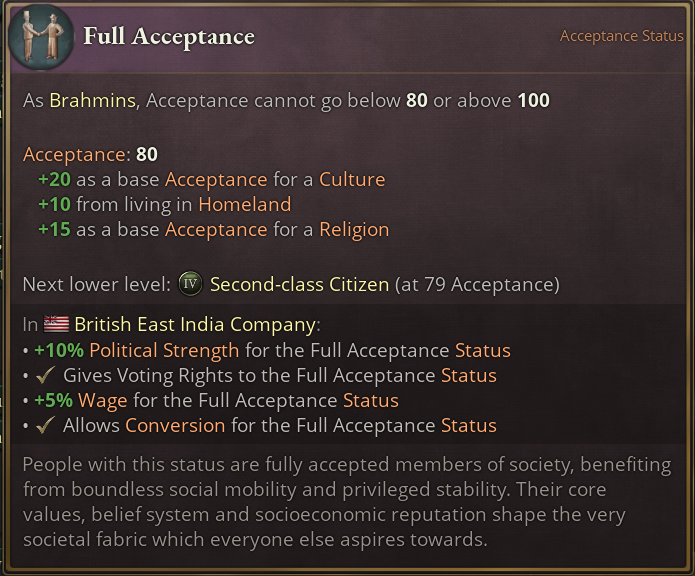Viewport: 695px width, 576px height.
Task: Click the British East India Company flag
Action: point(56,324)
